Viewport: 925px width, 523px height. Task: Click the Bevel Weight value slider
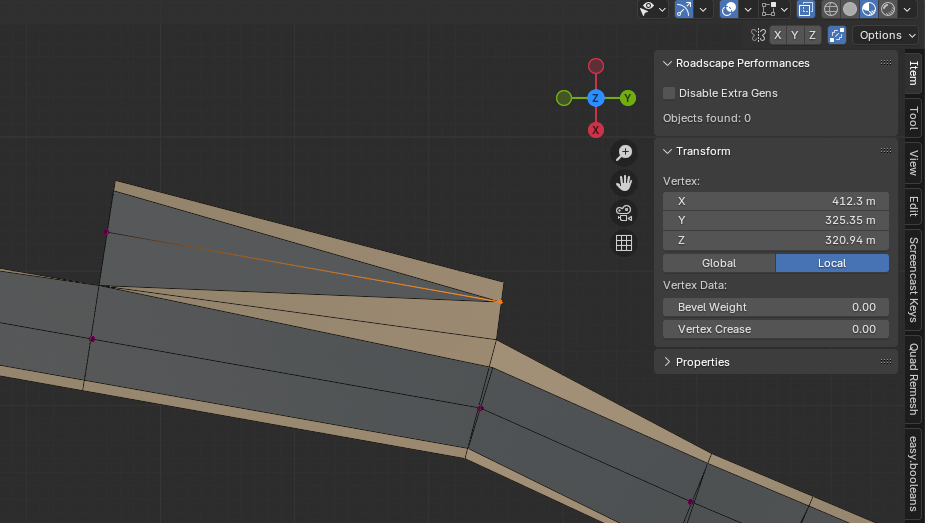pyautogui.click(x=775, y=307)
